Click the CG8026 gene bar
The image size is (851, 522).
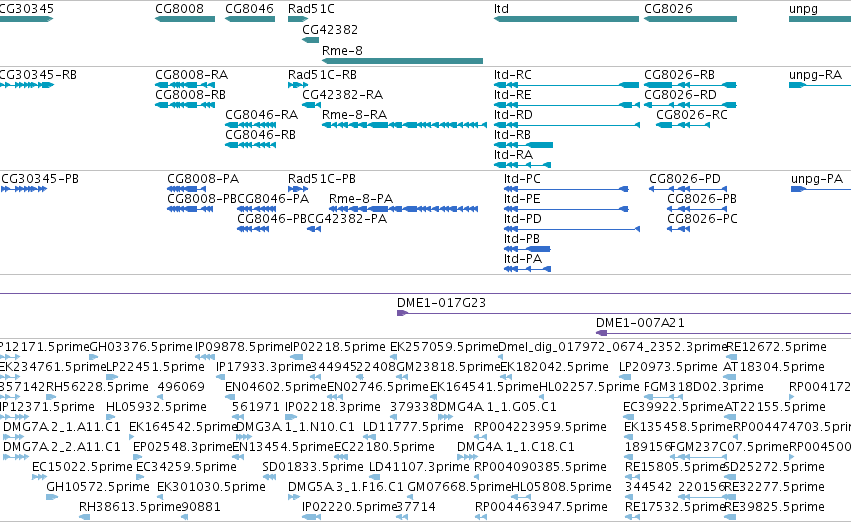(690, 19)
